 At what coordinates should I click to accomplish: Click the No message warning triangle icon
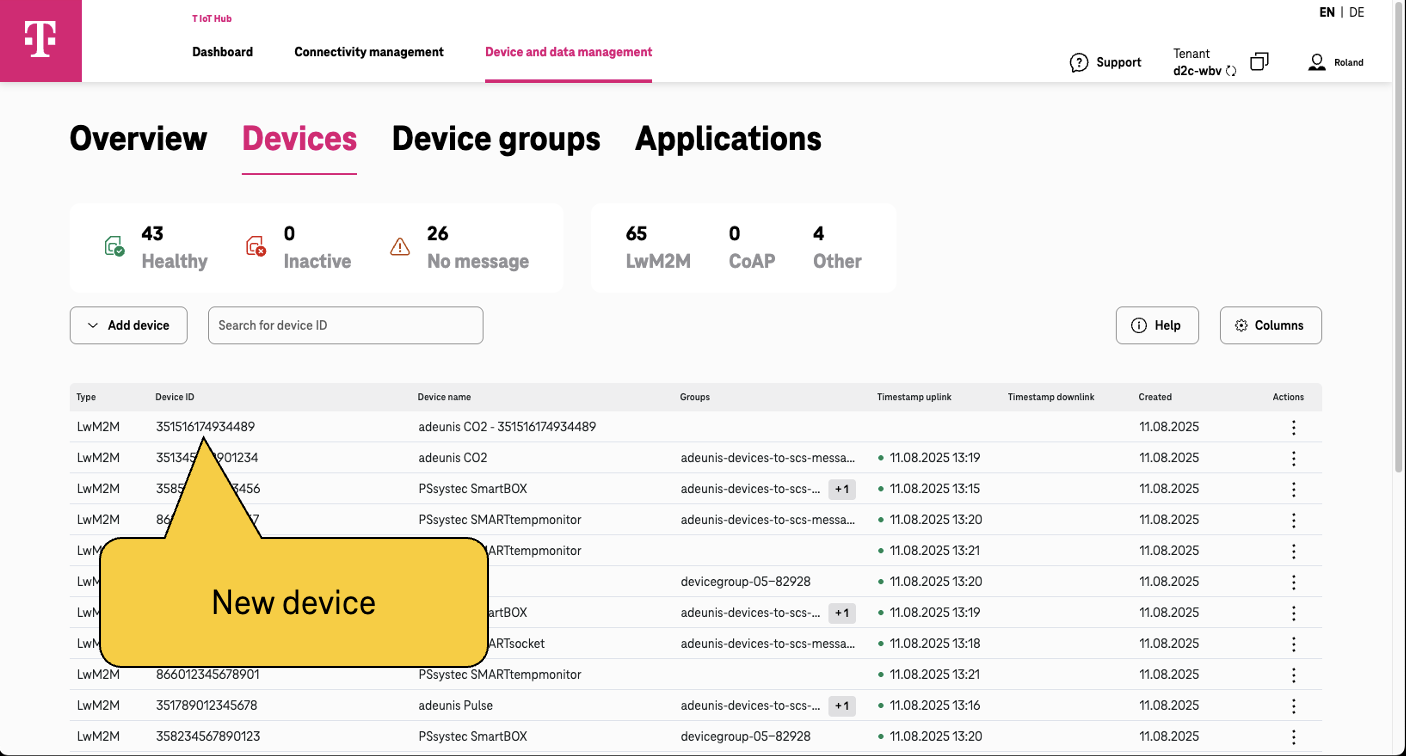click(399, 246)
